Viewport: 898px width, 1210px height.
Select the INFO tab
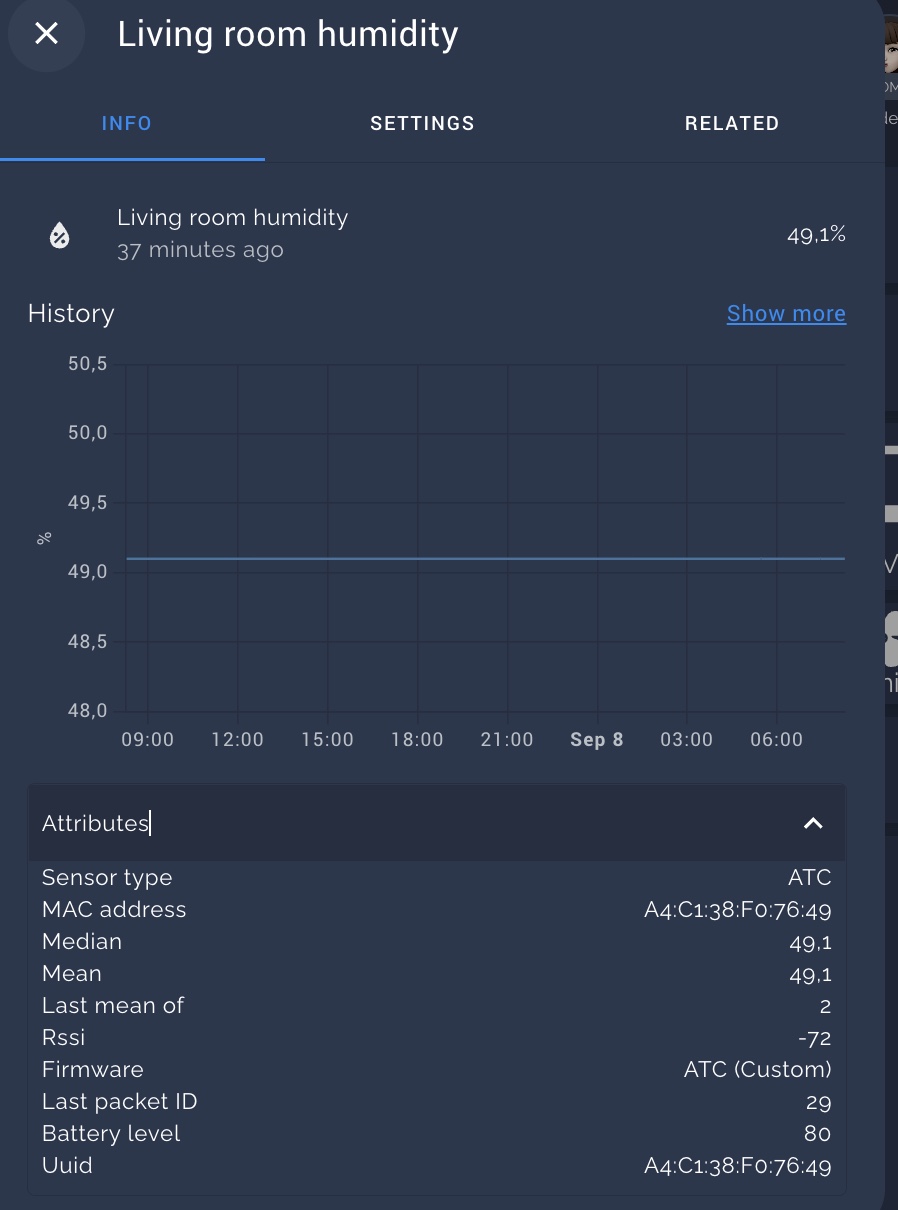pos(126,123)
